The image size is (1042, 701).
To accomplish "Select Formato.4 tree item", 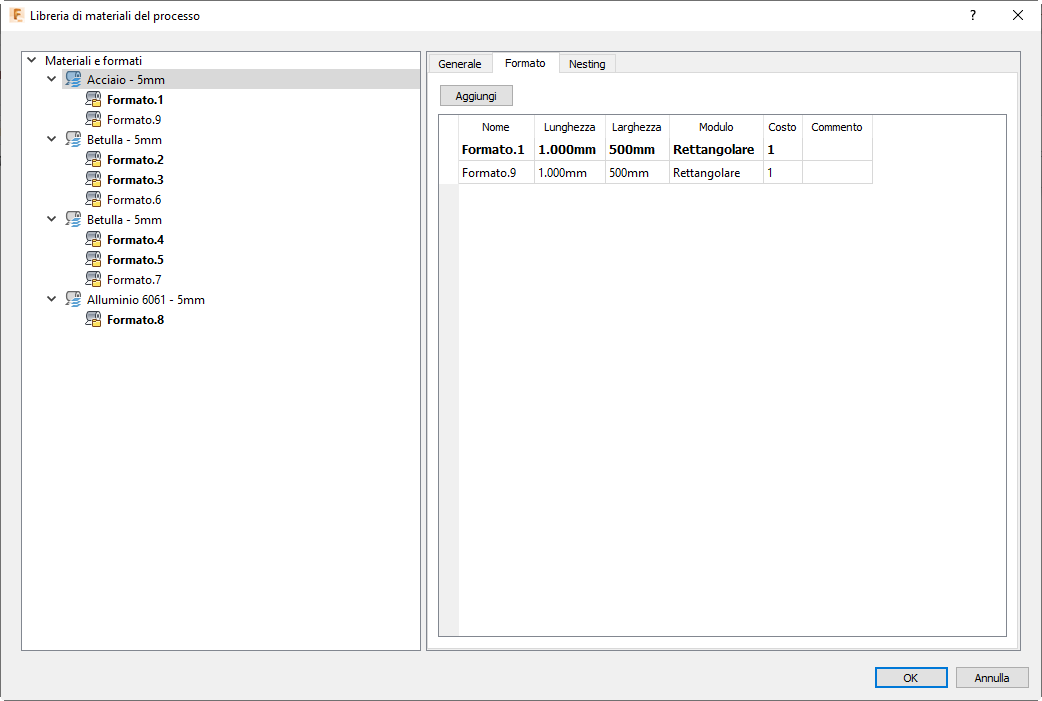I will 135,239.
